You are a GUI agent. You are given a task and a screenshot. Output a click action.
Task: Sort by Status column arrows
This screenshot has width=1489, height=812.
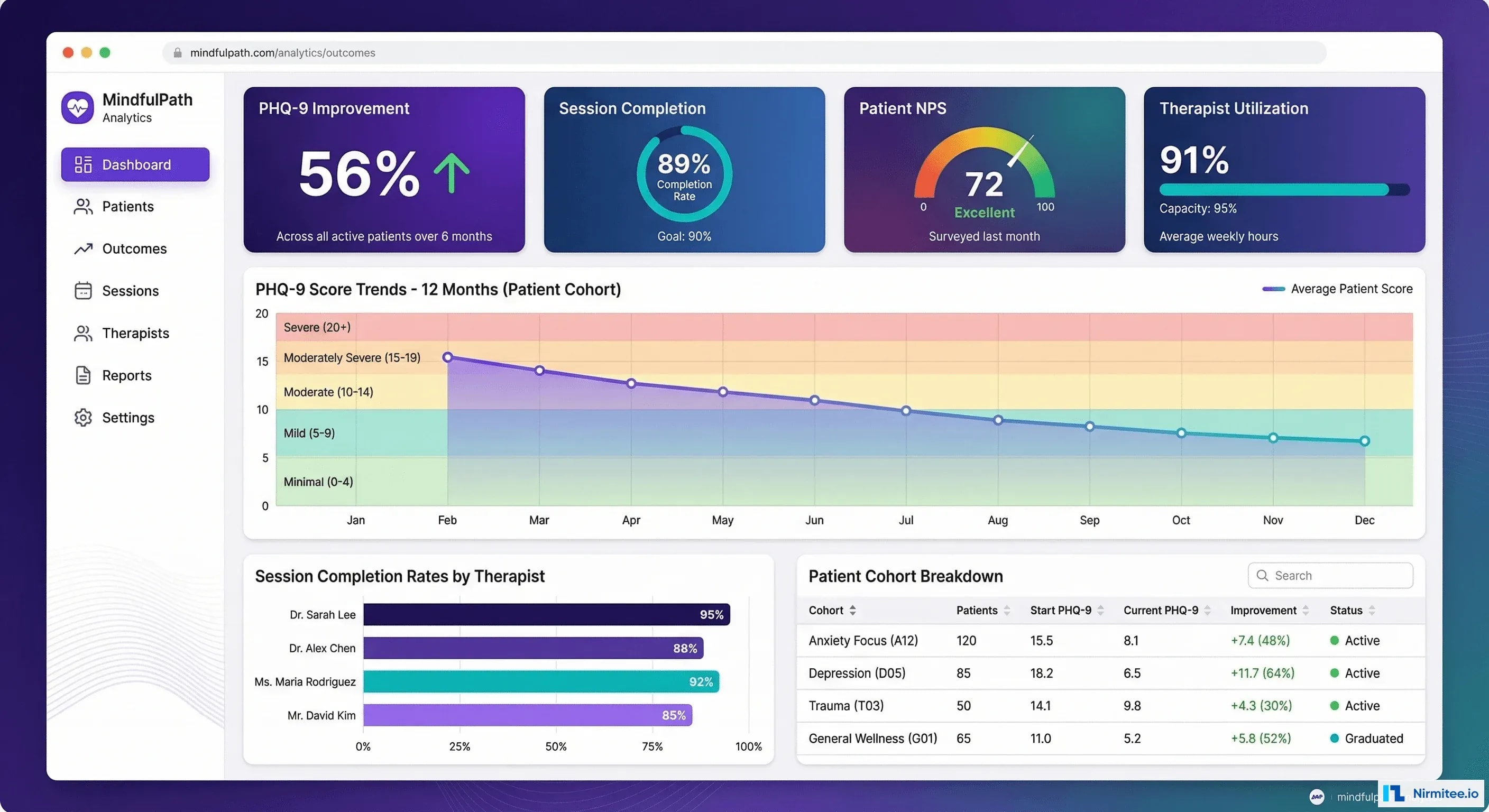(x=1372, y=610)
